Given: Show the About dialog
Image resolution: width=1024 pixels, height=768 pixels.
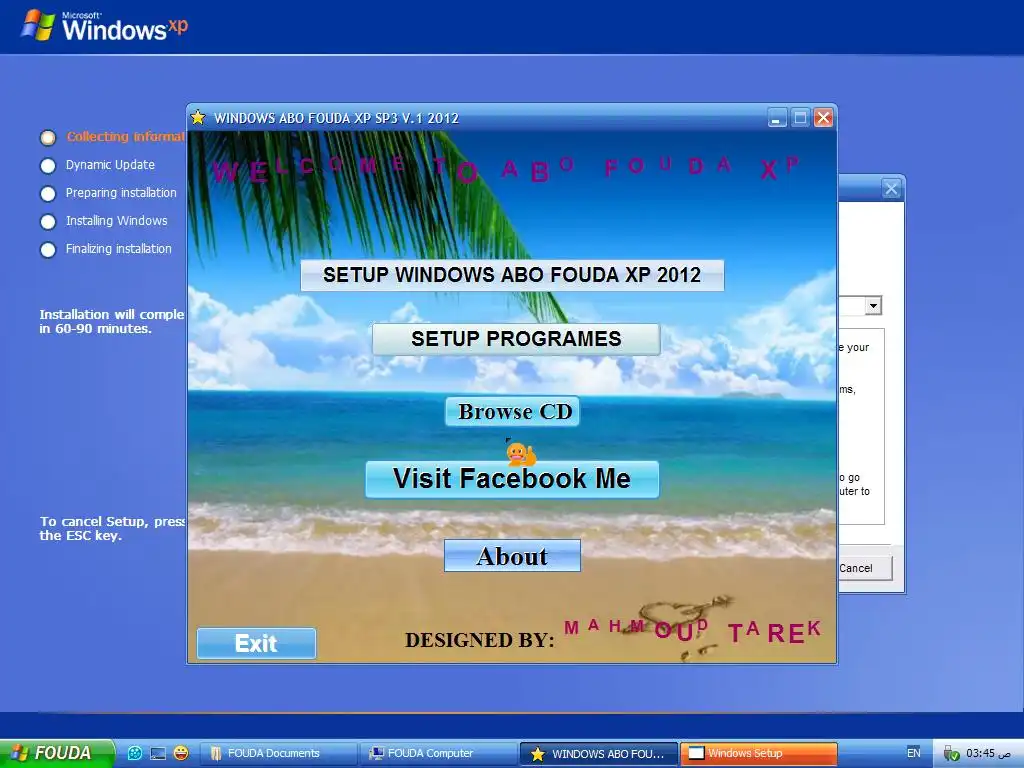Looking at the screenshot, I should pos(512,556).
